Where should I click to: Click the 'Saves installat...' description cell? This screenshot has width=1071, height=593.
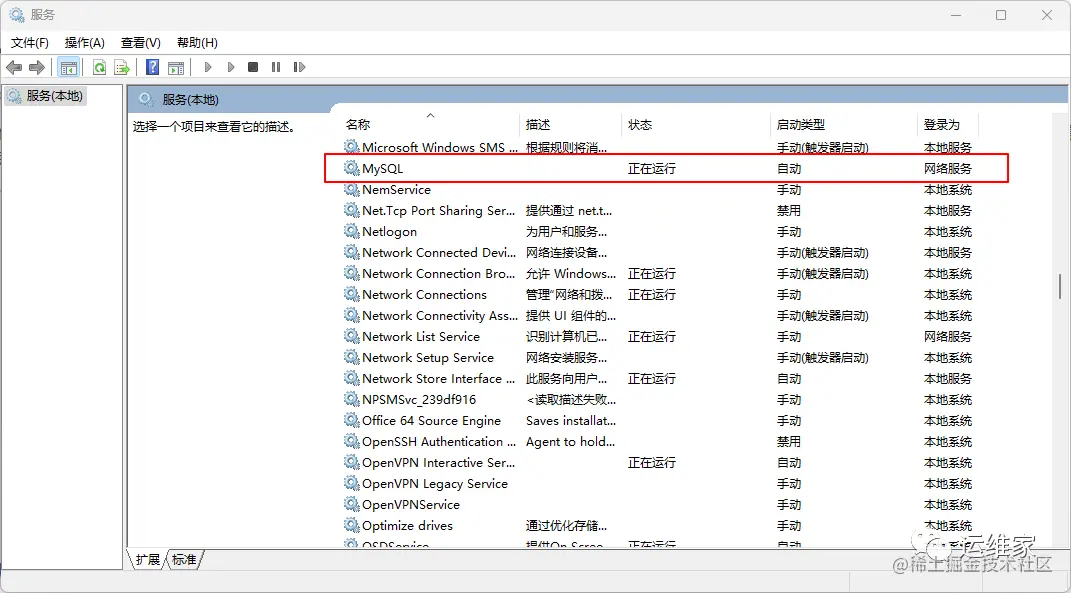[x=570, y=420]
